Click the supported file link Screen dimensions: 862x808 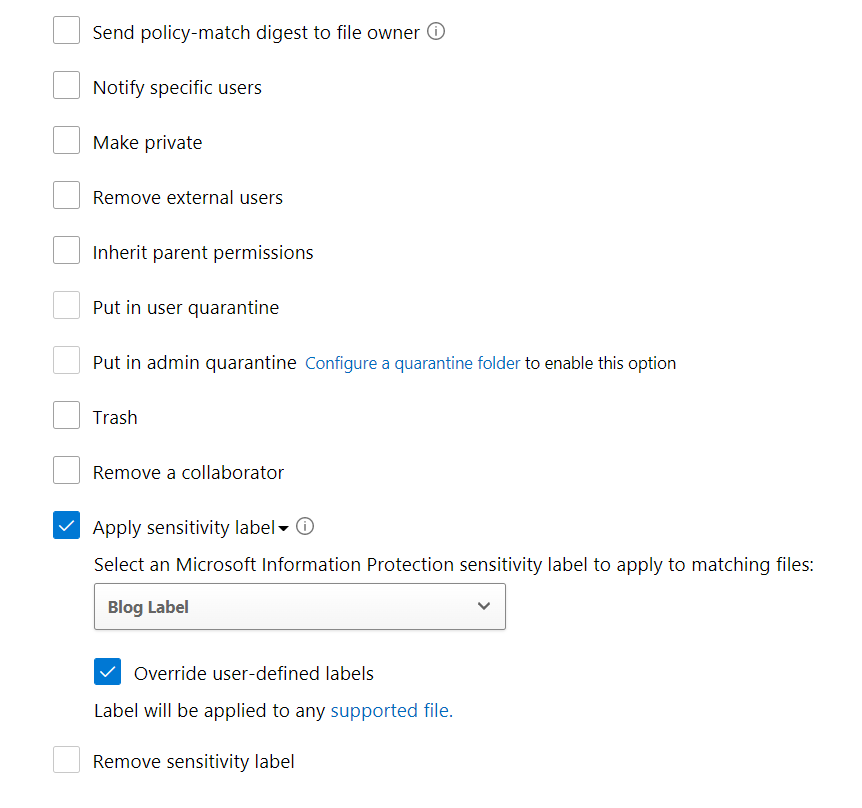click(391, 711)
